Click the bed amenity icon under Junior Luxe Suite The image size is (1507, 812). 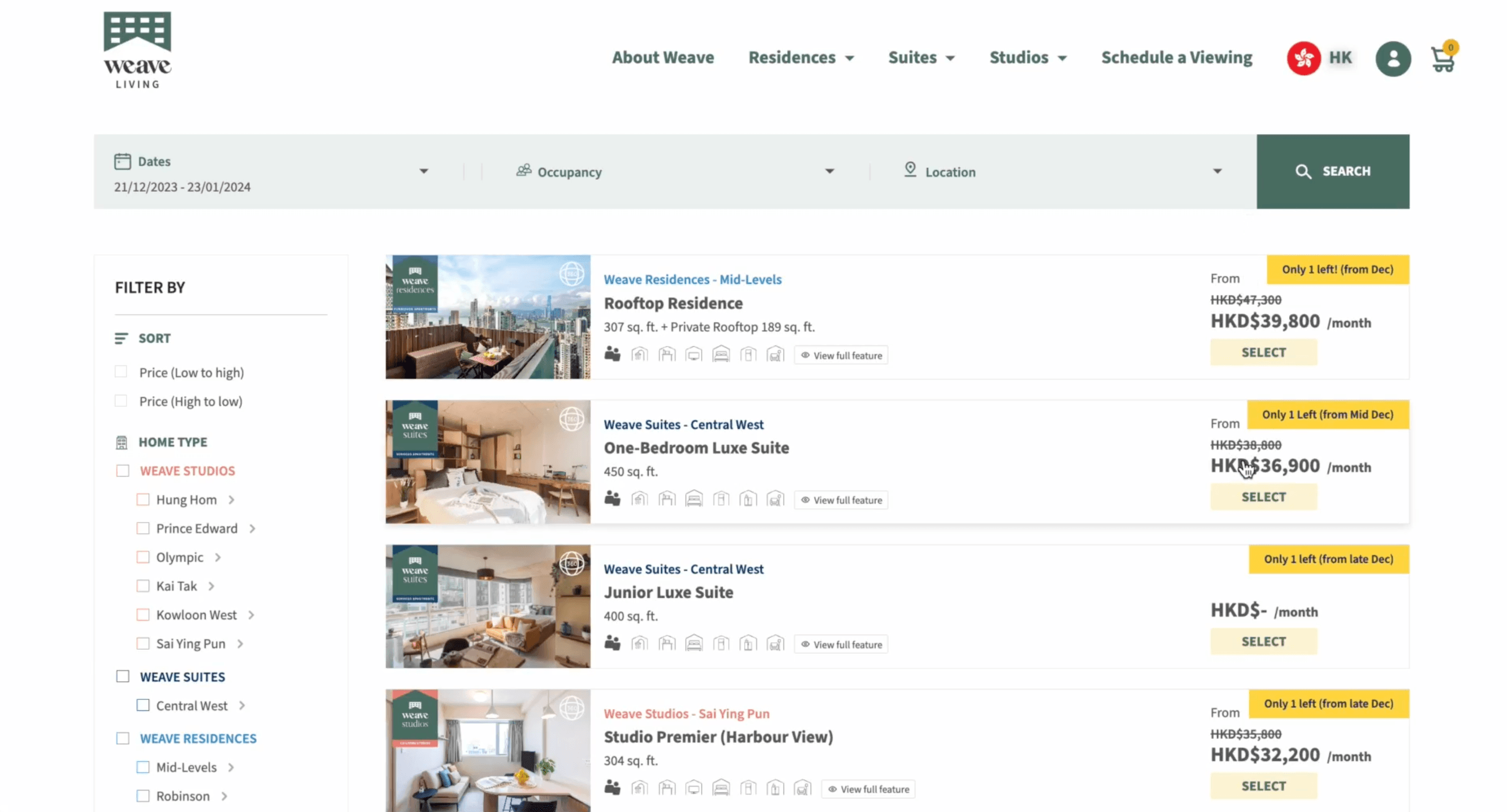pos(694,644)
